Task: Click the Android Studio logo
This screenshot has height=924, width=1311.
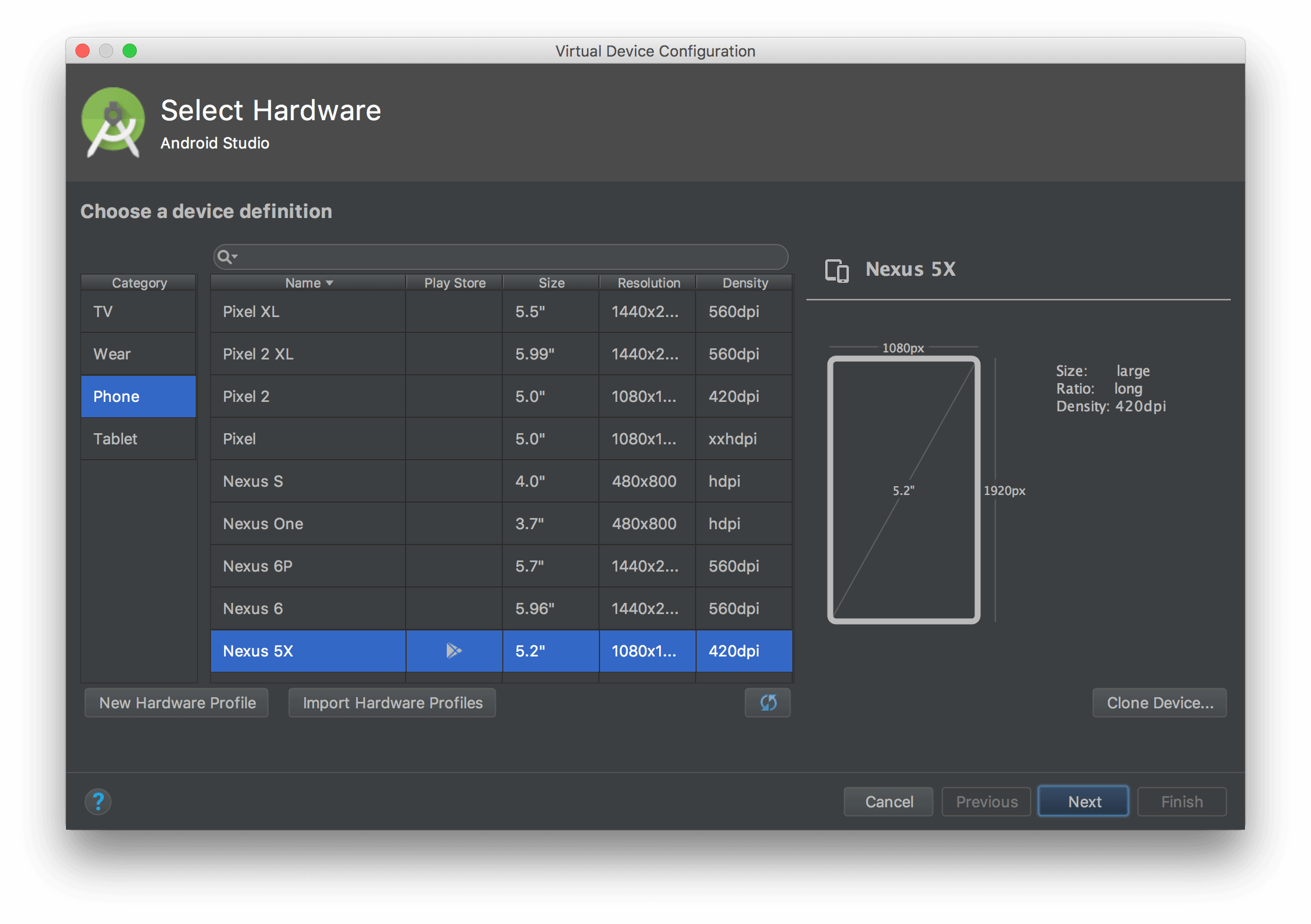Action: (113, 123)
